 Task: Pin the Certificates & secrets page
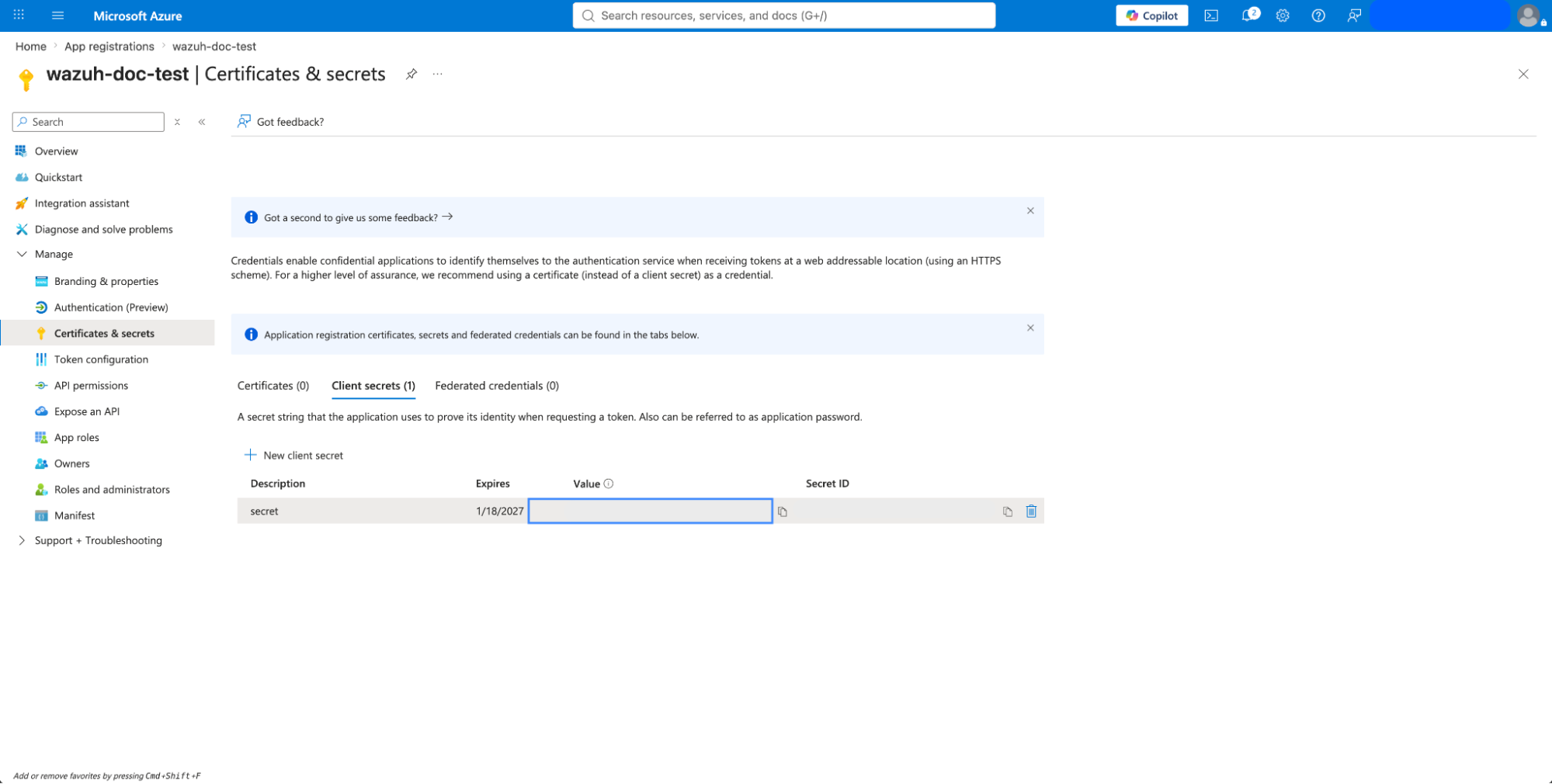(411, 74)
